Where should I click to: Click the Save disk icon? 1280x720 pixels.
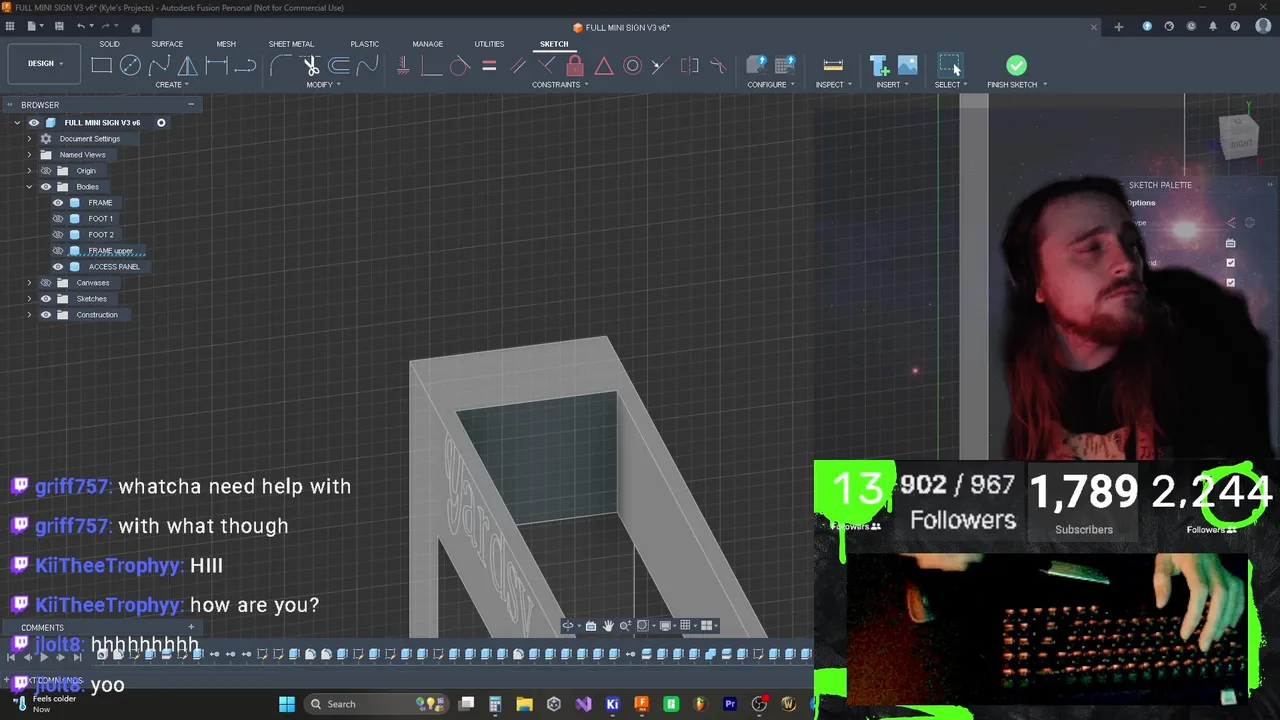[59, 27]
